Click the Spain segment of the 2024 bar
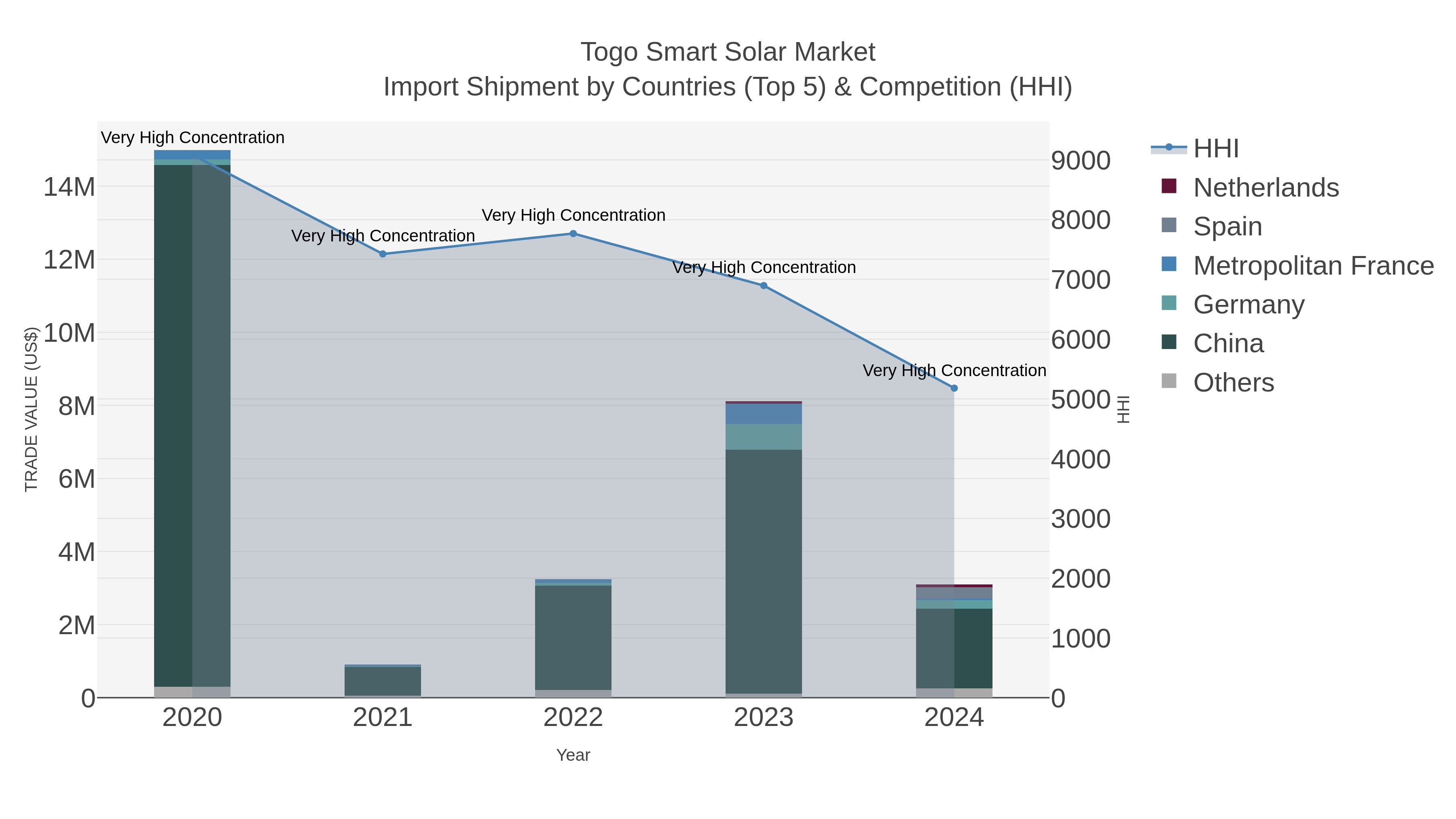Screen dimensions: 1456x819 coord(954,593)
